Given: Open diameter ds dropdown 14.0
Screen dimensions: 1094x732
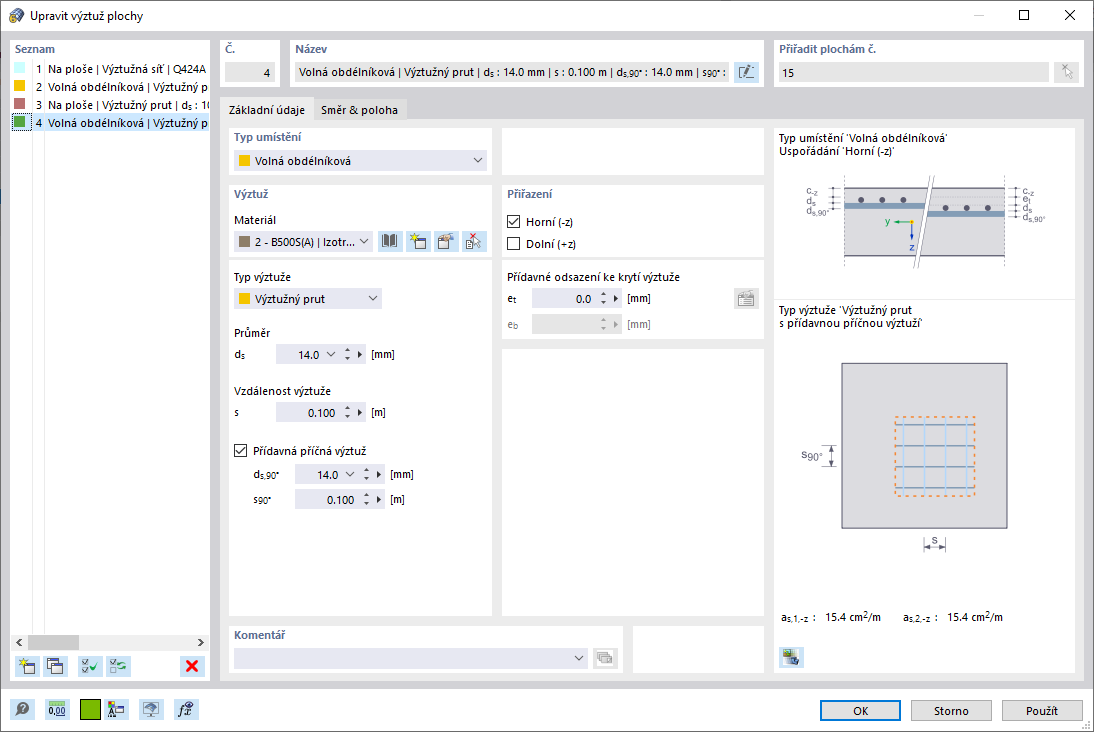Looking at the screenshot, I should click(x=331, y=354).
